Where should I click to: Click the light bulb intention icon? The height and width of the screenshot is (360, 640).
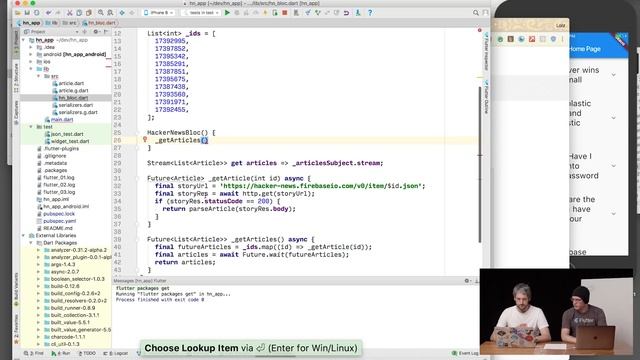[x=144, y=140]
